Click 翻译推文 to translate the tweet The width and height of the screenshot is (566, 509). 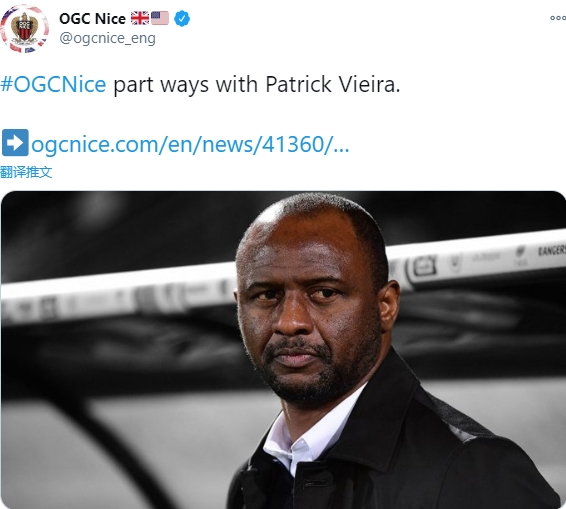(26, 172)
